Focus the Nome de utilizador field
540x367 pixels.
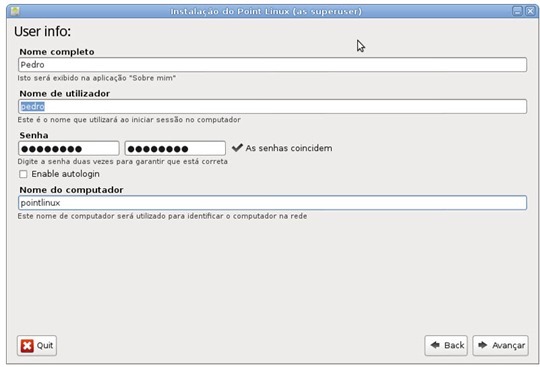(272, 106)
